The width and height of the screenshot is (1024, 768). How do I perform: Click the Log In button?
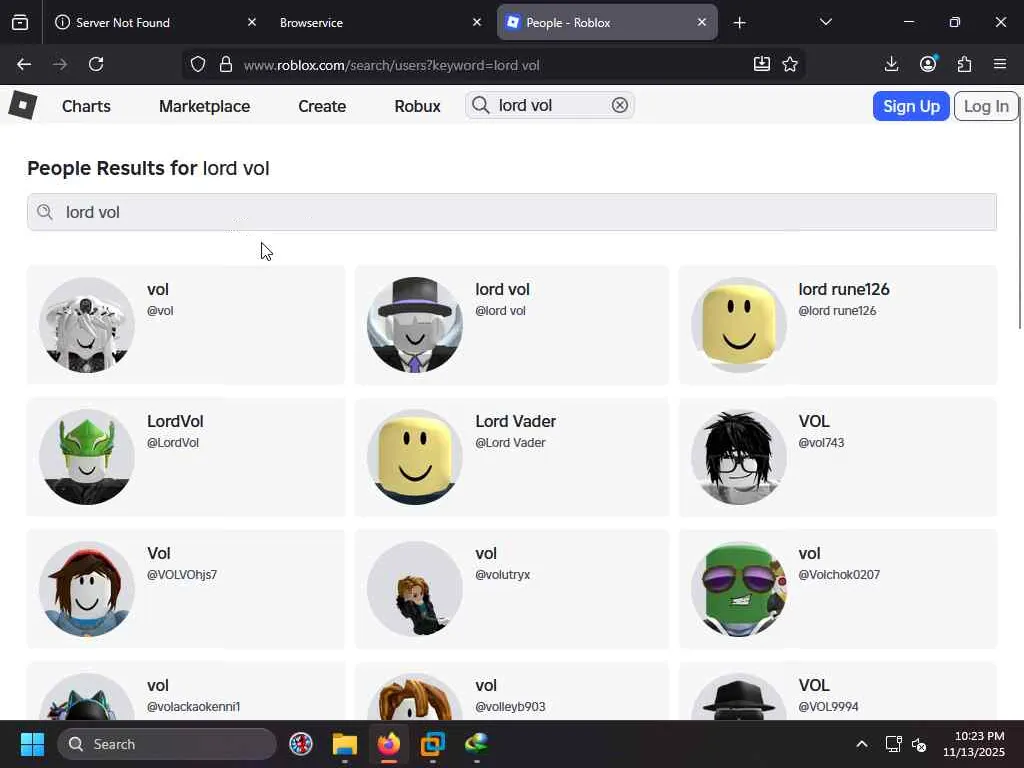(x=986, y=106)
